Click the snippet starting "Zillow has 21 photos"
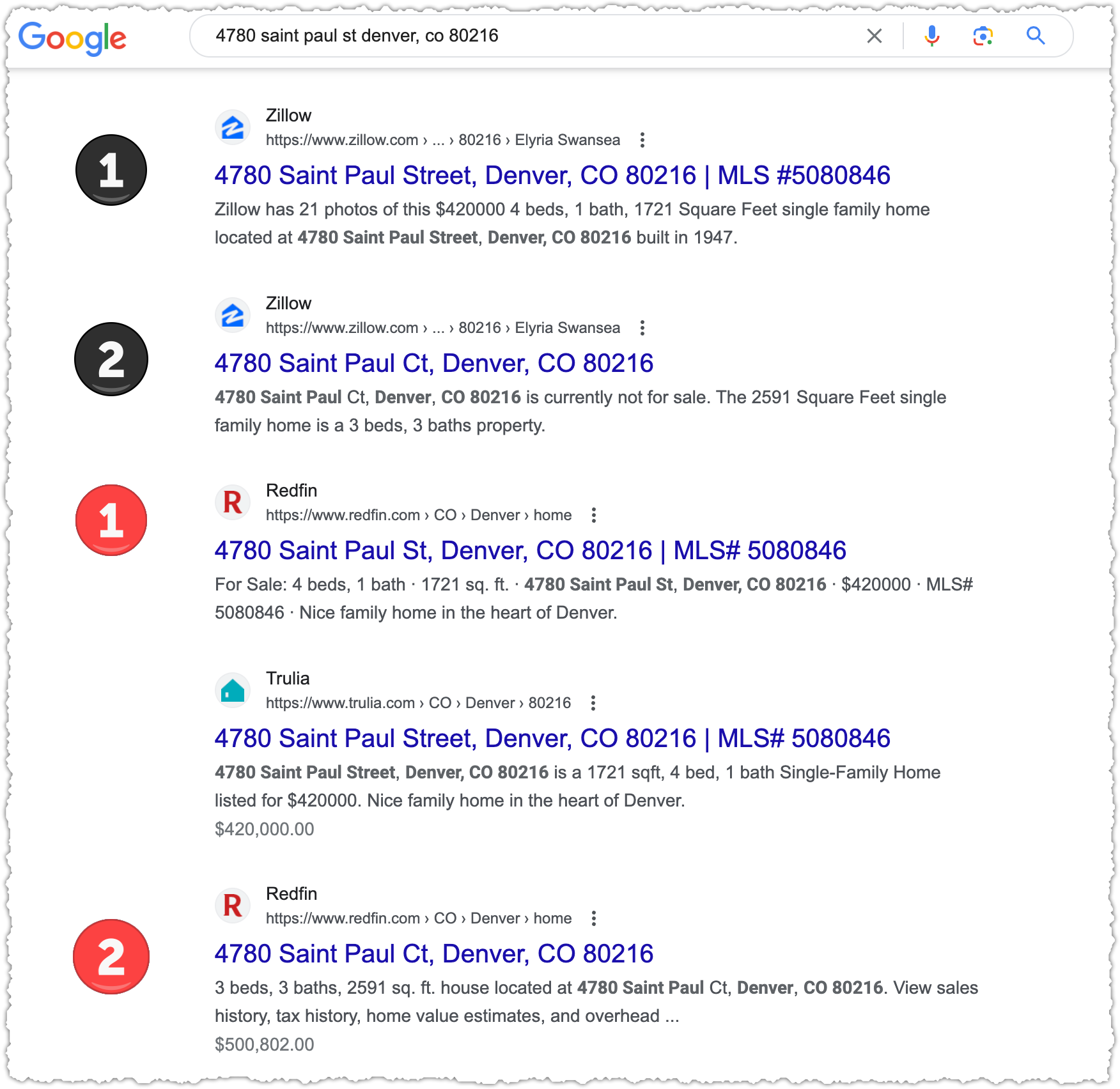This screenshot has height=1089, width=1120. pos(572,224)
